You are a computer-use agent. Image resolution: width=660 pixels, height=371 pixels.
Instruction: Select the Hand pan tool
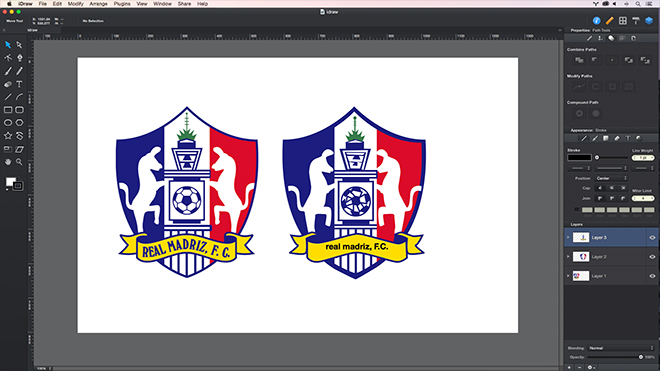pyautogui.click(x=8, y=162)
